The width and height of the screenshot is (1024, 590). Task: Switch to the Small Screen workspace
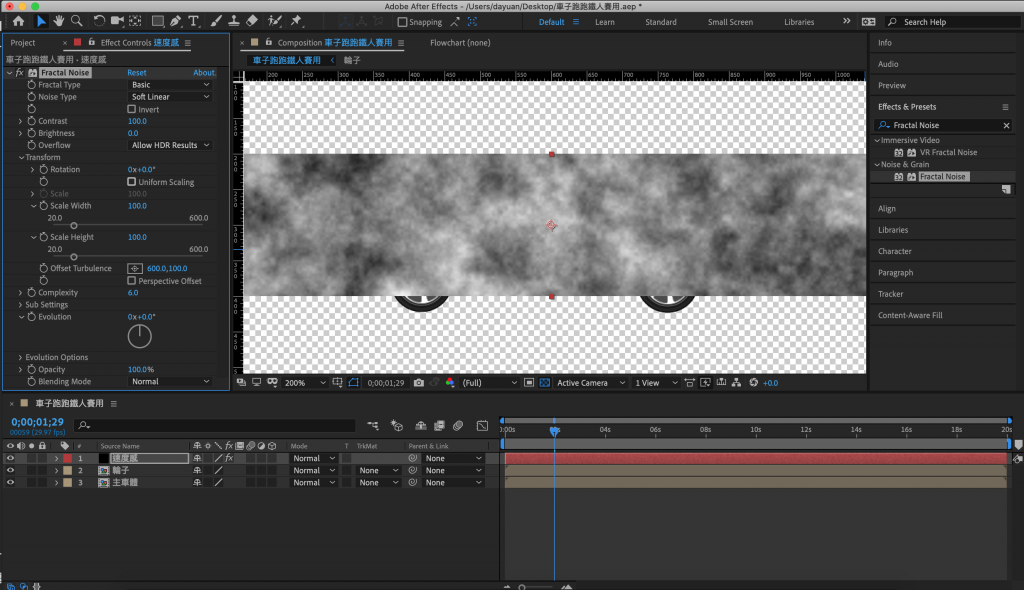coord(730,22)
